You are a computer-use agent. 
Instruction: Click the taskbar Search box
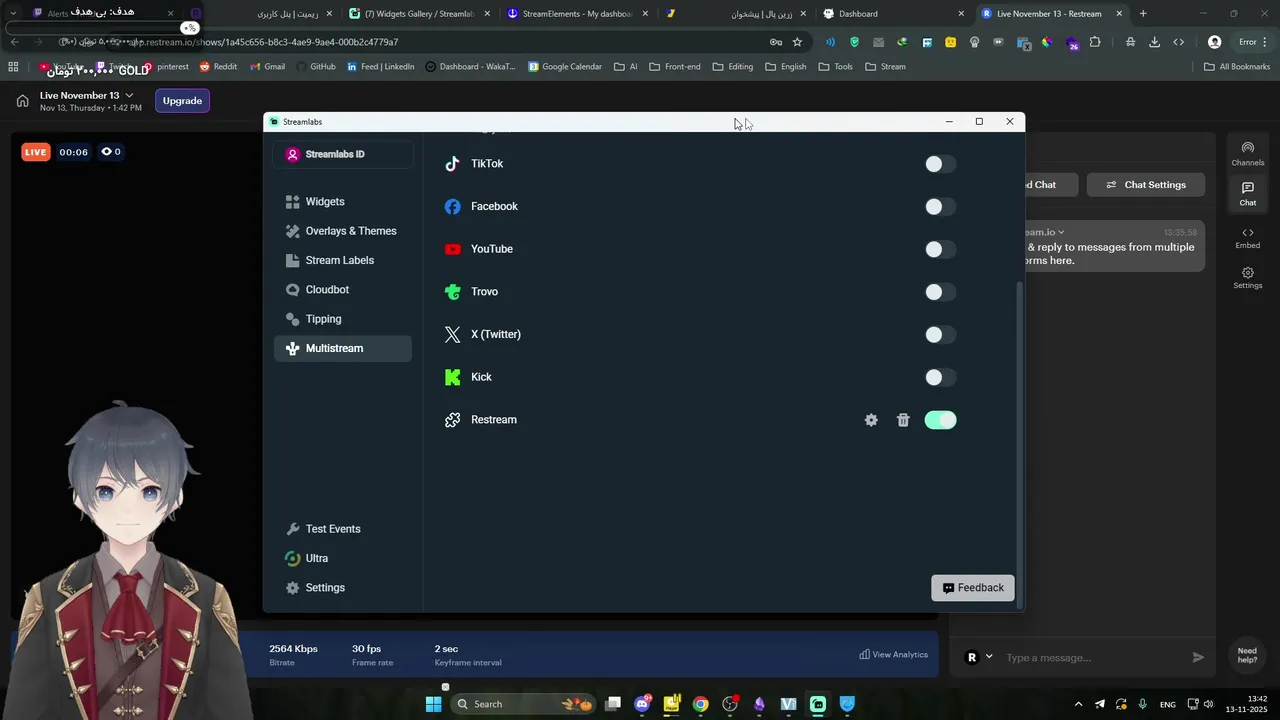(x=524, y=704)
